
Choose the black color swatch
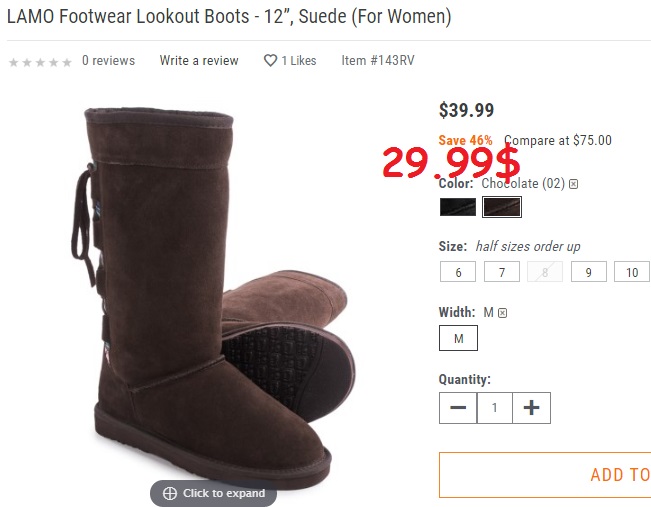pos(458,207)
